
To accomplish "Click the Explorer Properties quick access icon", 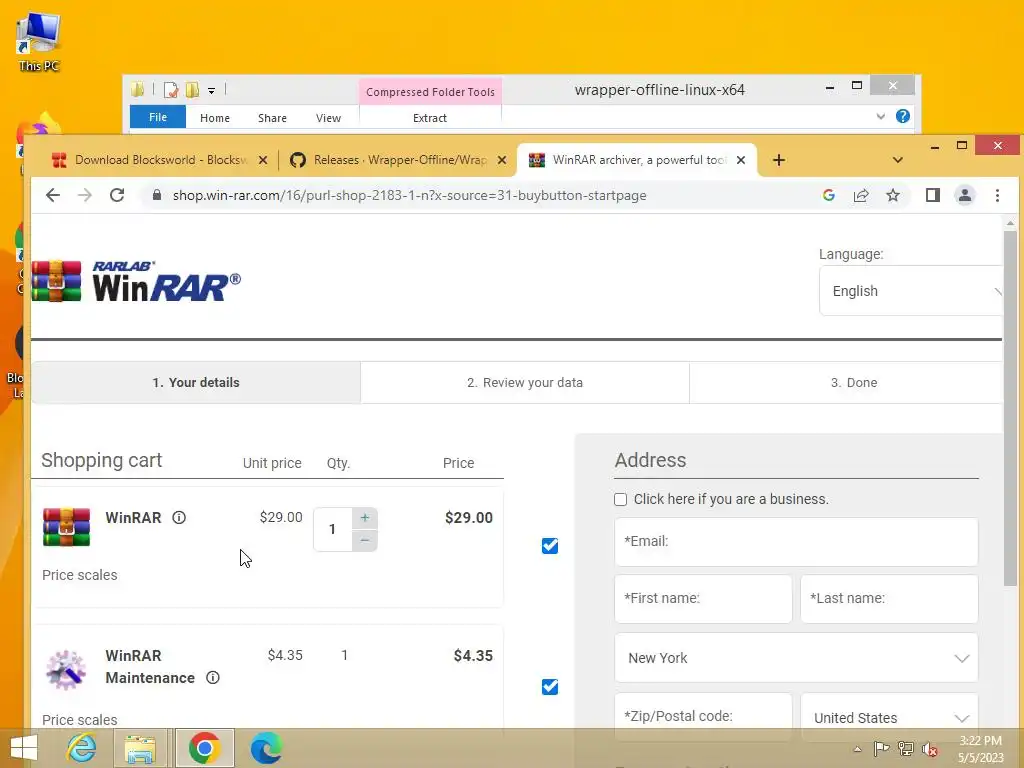I will (171, 89).
